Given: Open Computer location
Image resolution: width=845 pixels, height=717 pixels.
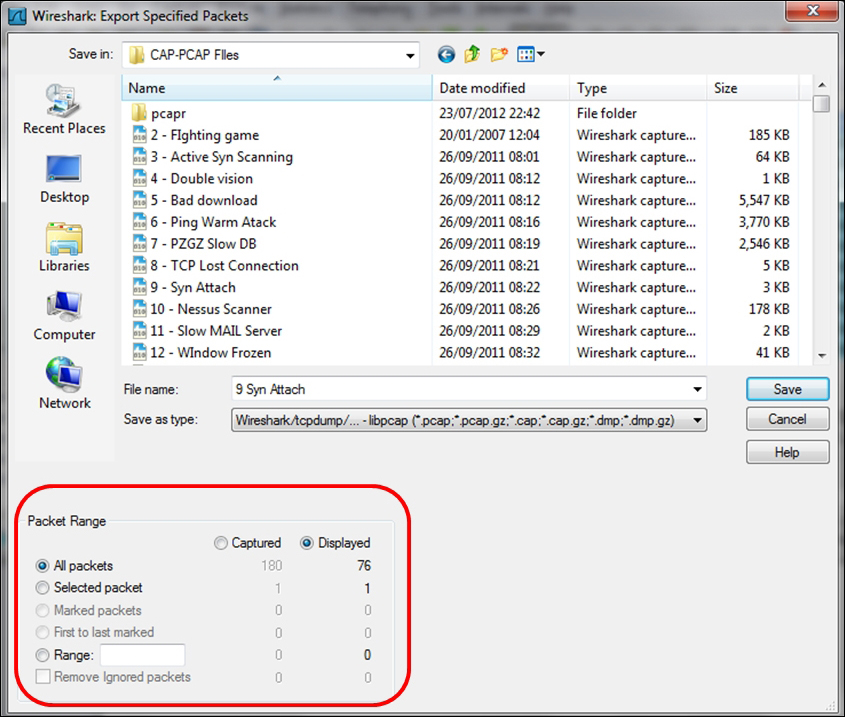Looking at the screenshot, I should tap(64, 316).
